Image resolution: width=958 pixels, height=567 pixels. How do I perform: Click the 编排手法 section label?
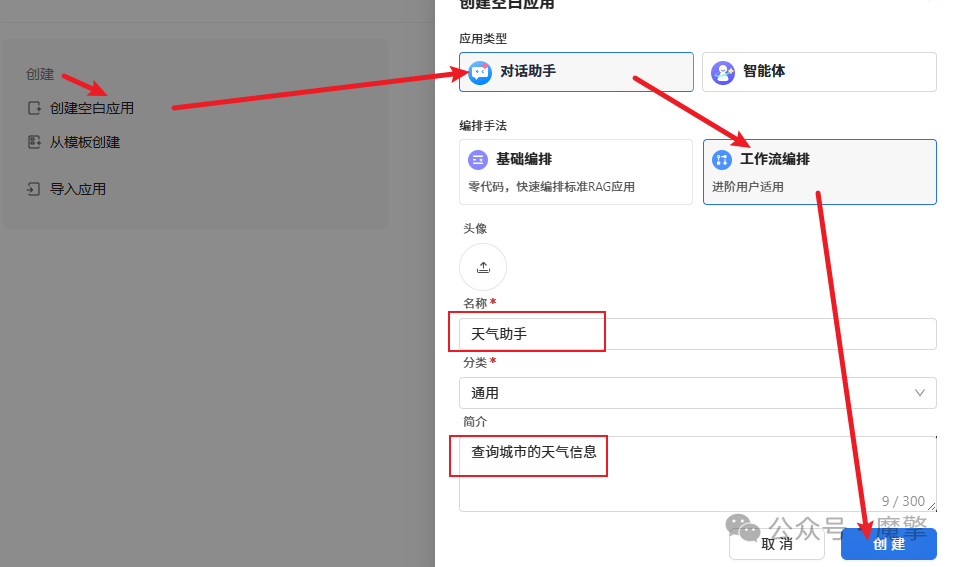[483, 126]
